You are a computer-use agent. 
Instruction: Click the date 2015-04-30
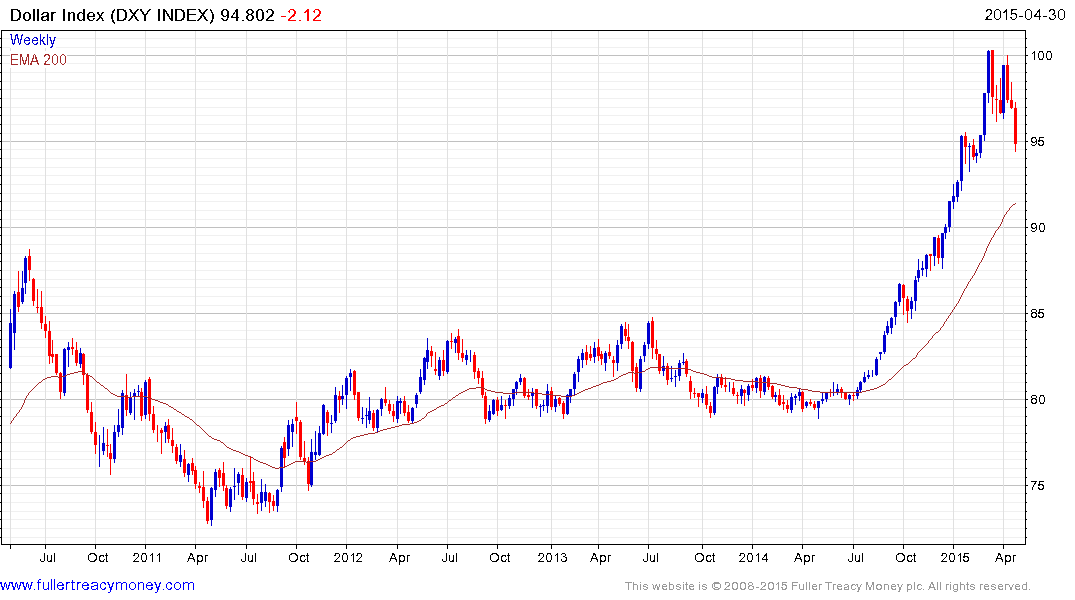click(1024, 15)
